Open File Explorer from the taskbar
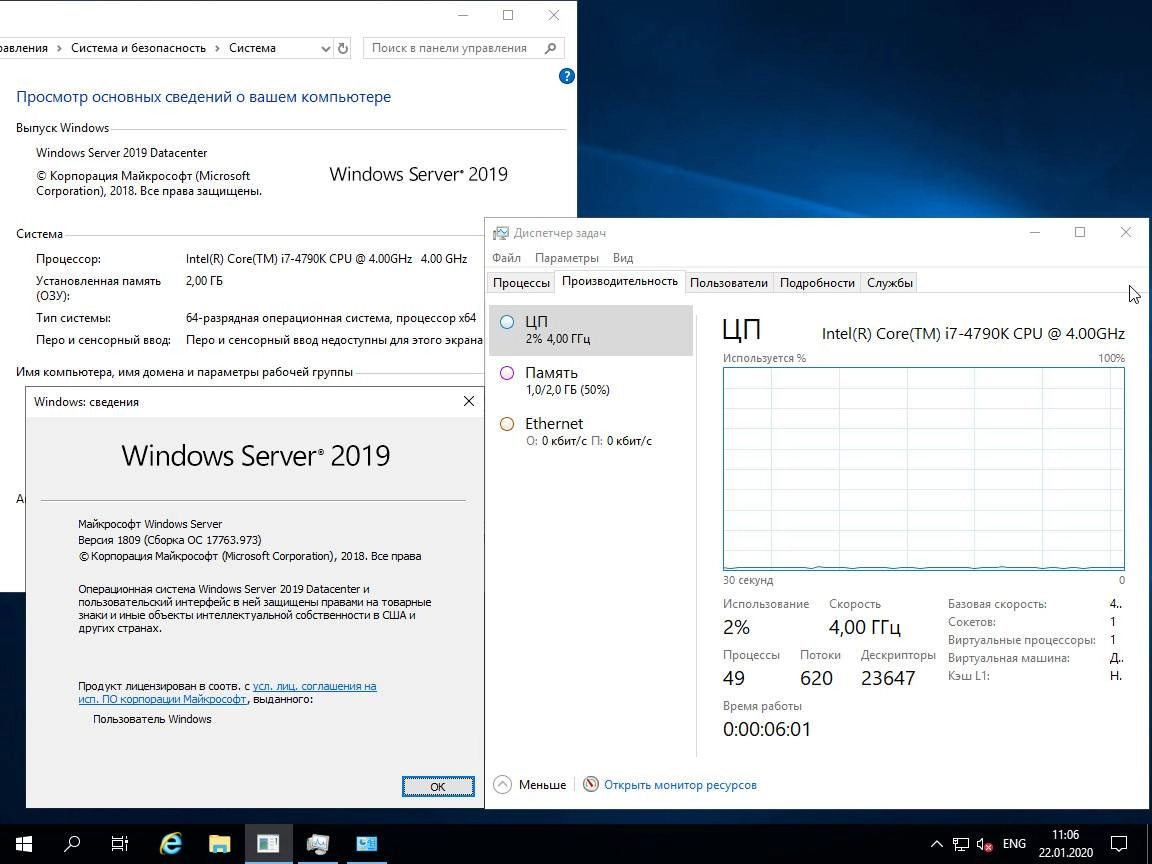 219,843
